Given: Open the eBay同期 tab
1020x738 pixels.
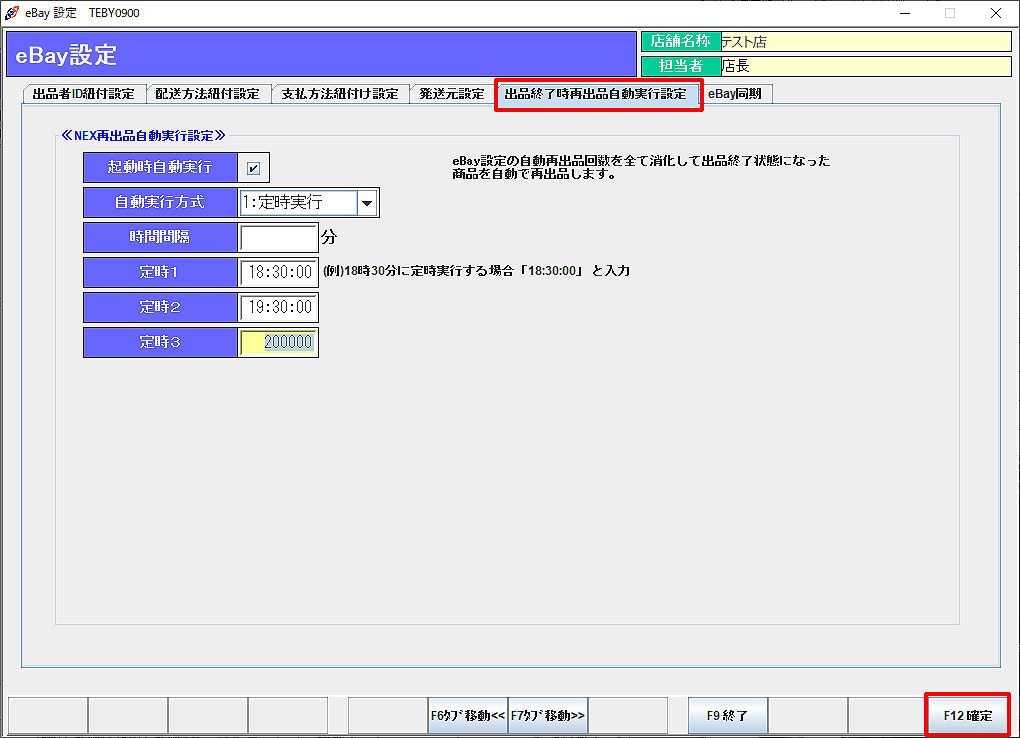Looking at the screenshot, I should pyautogui.click(x=735, y=94).
